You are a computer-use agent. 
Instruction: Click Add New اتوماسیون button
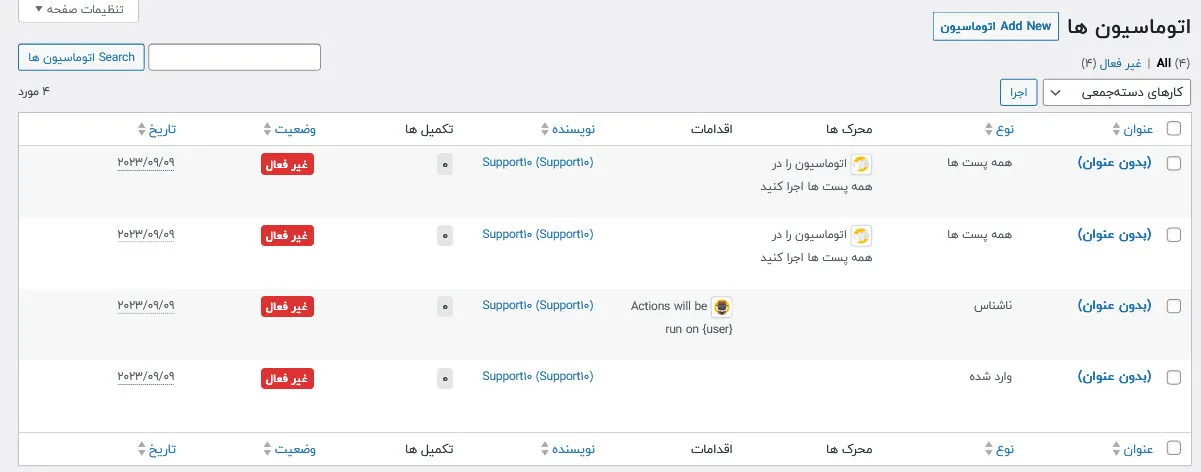(996, 27)
